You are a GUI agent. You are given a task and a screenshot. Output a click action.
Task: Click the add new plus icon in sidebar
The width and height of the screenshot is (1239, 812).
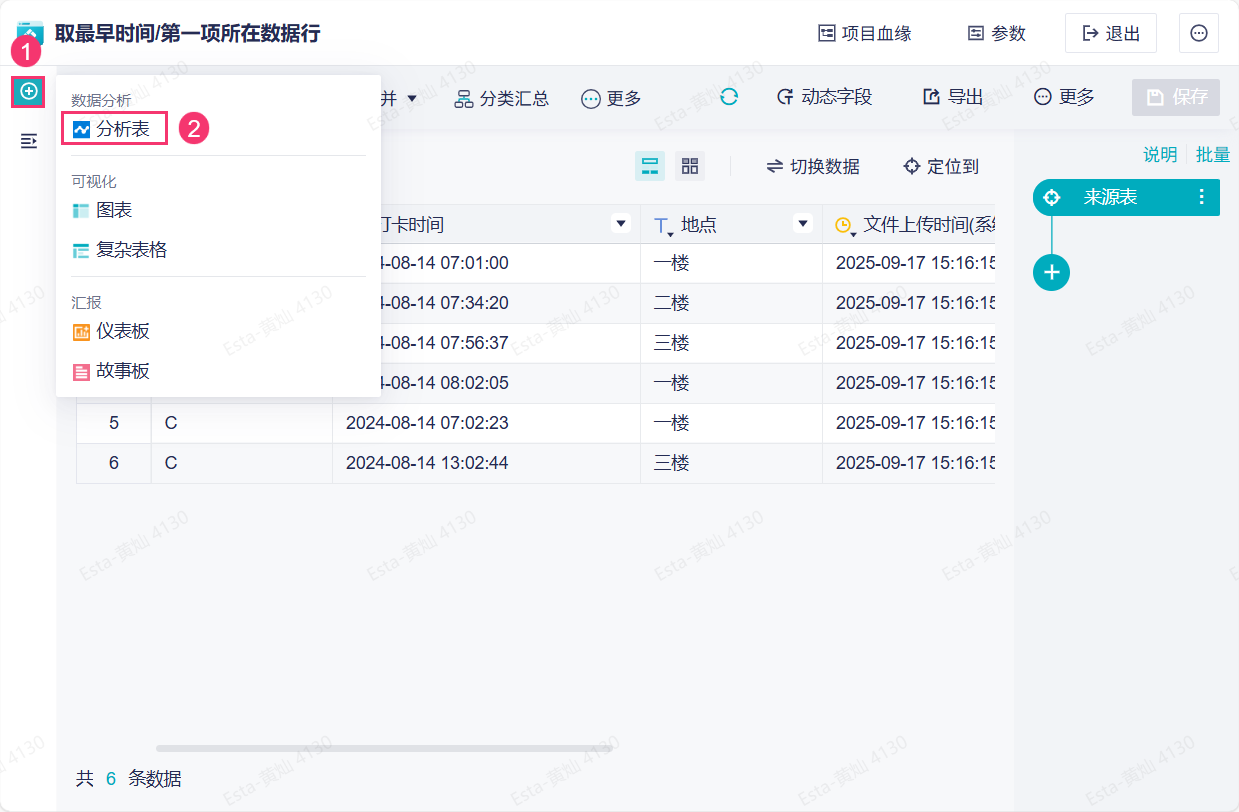(29, 92)
